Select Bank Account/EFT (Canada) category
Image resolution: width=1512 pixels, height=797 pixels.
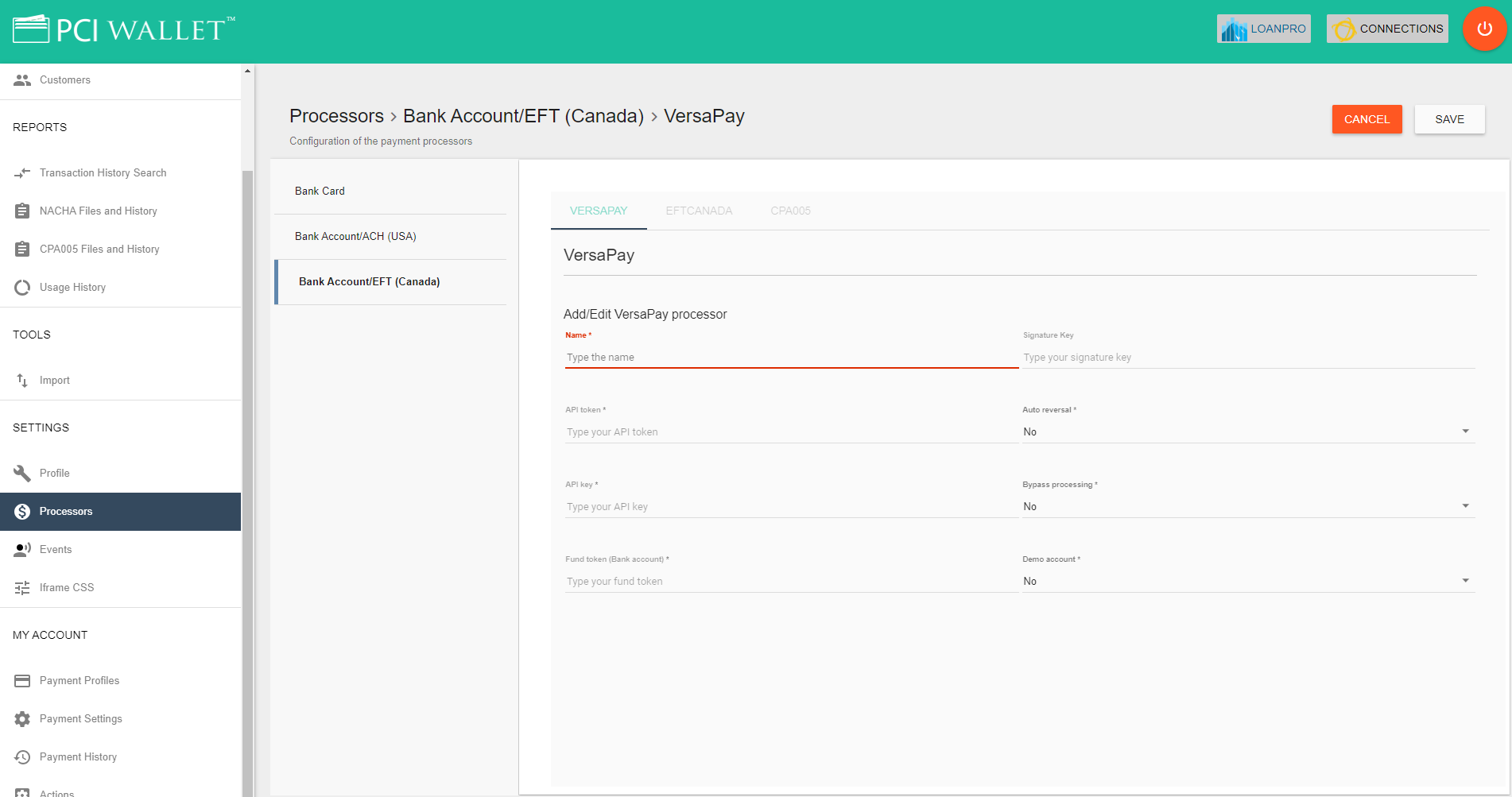click(x=390, y=281)
